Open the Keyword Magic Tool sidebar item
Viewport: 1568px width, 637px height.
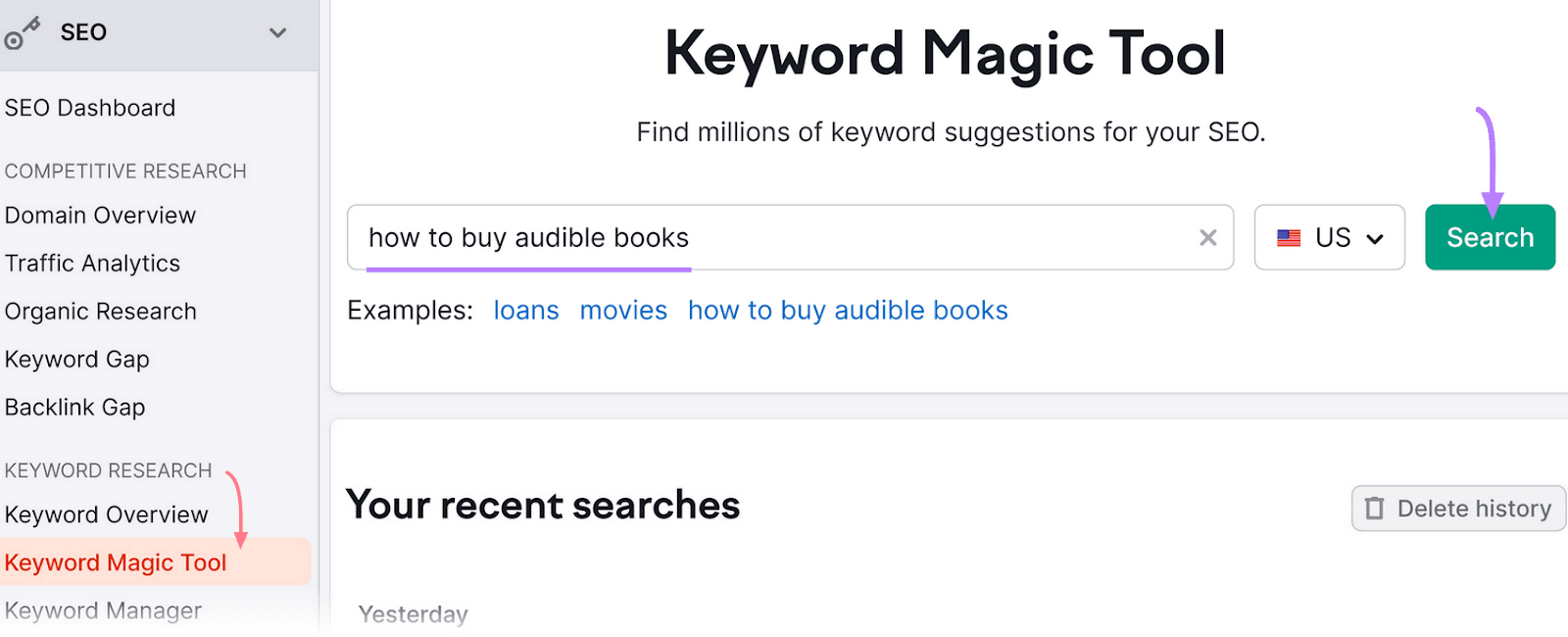[115, 562]
